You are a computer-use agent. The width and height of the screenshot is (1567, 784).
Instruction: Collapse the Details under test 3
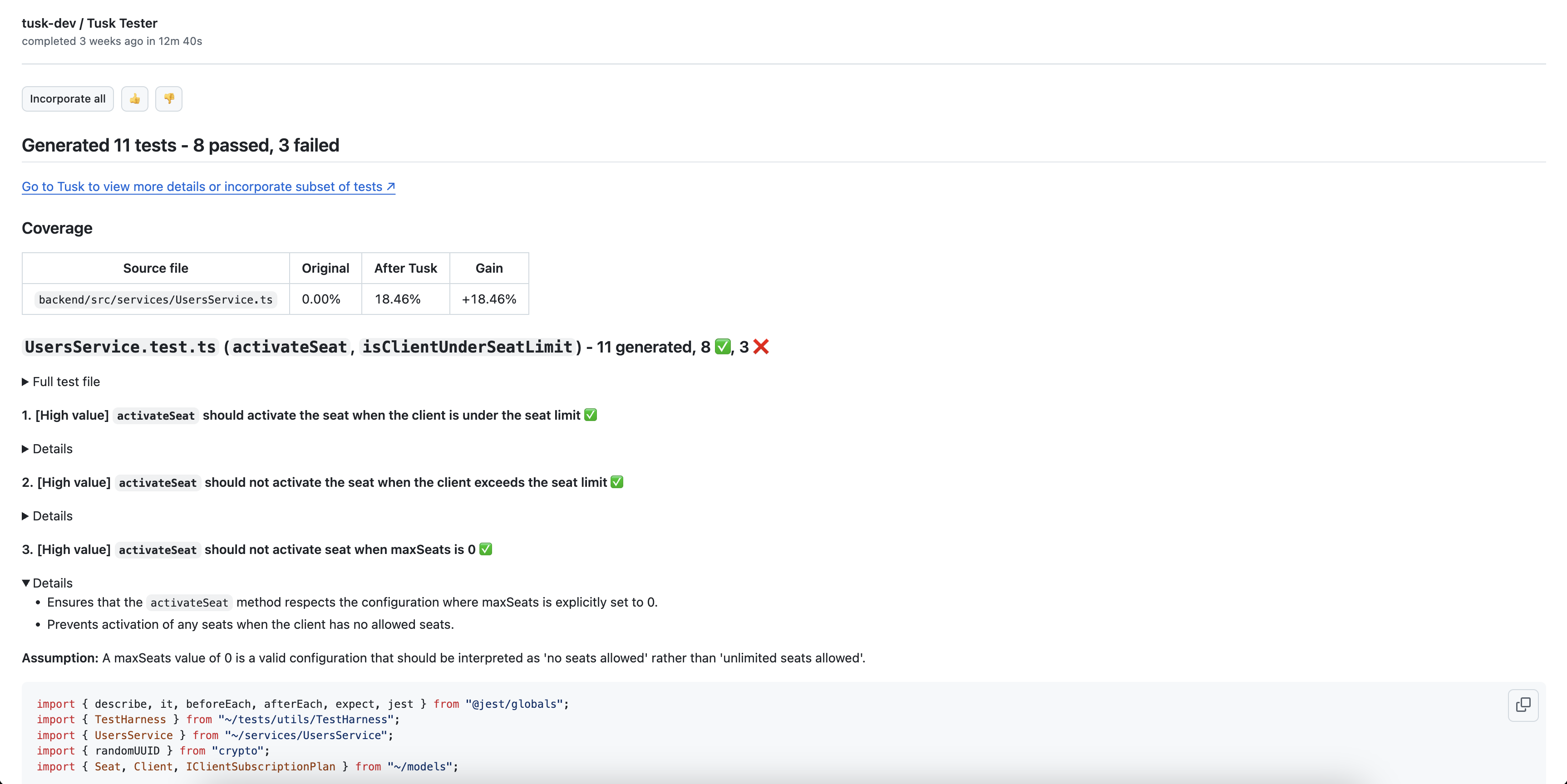pyautogui.click(x=48, y=583)
